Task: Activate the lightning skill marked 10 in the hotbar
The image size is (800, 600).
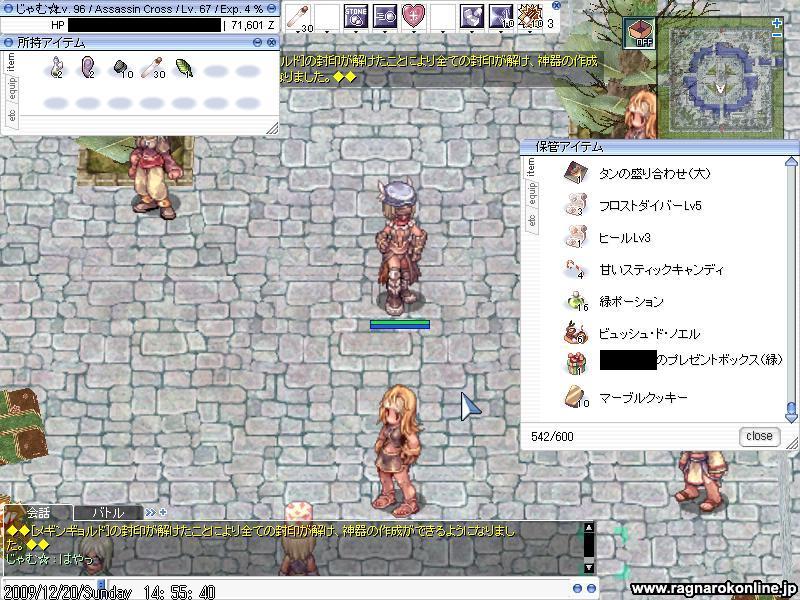Action: (501, 16)
